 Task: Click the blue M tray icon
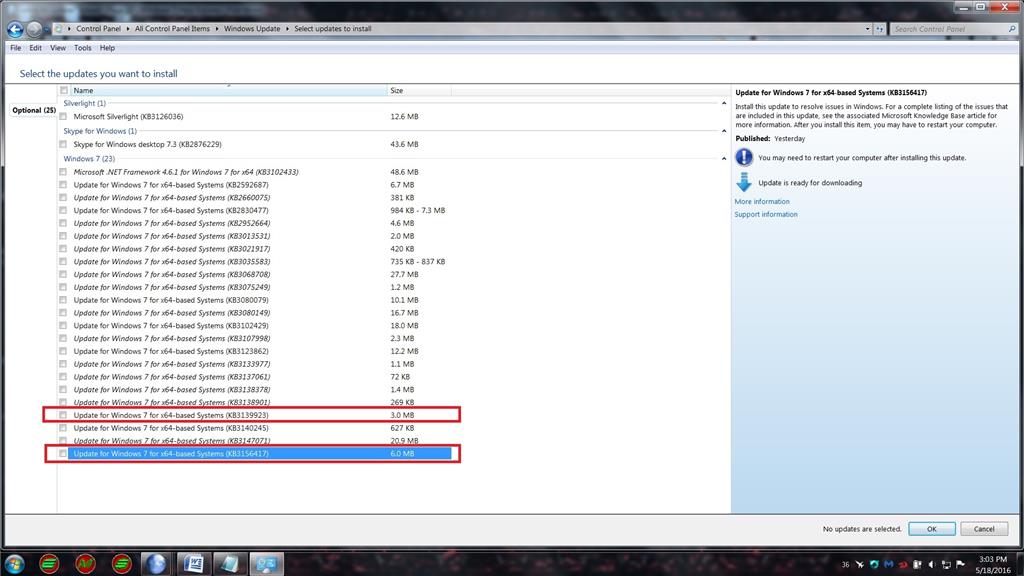point(888,564)
